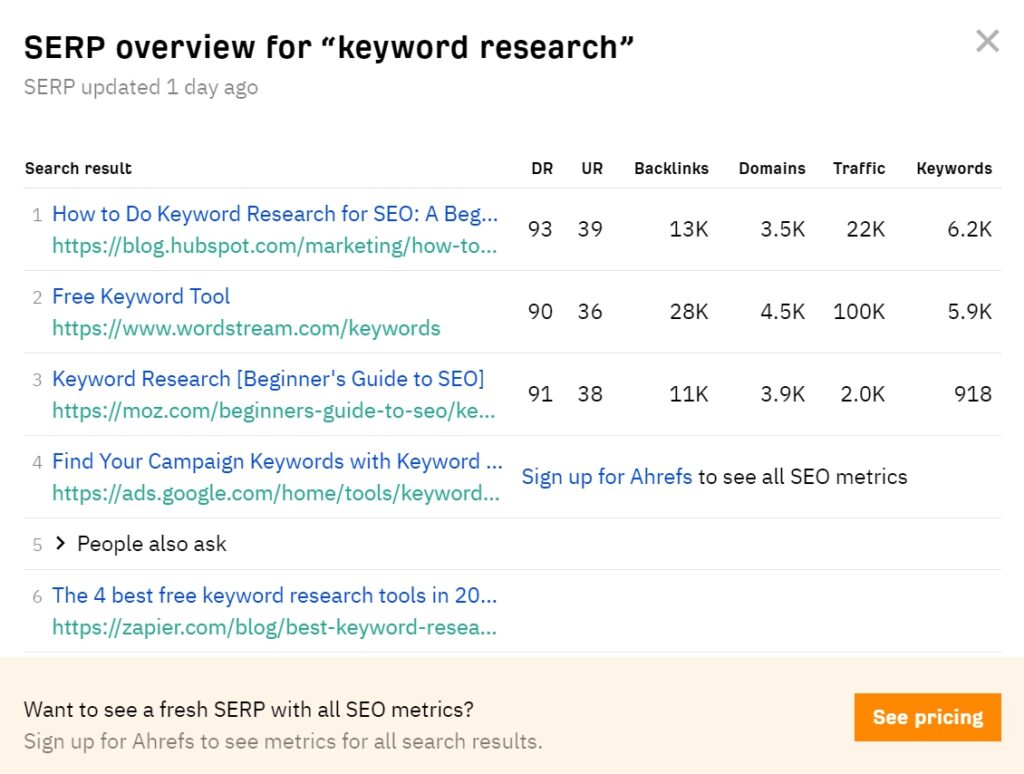Viewport: 1024px width, 774px height.
Task: Close the SERP overview dialog
Action: (987, 41)
